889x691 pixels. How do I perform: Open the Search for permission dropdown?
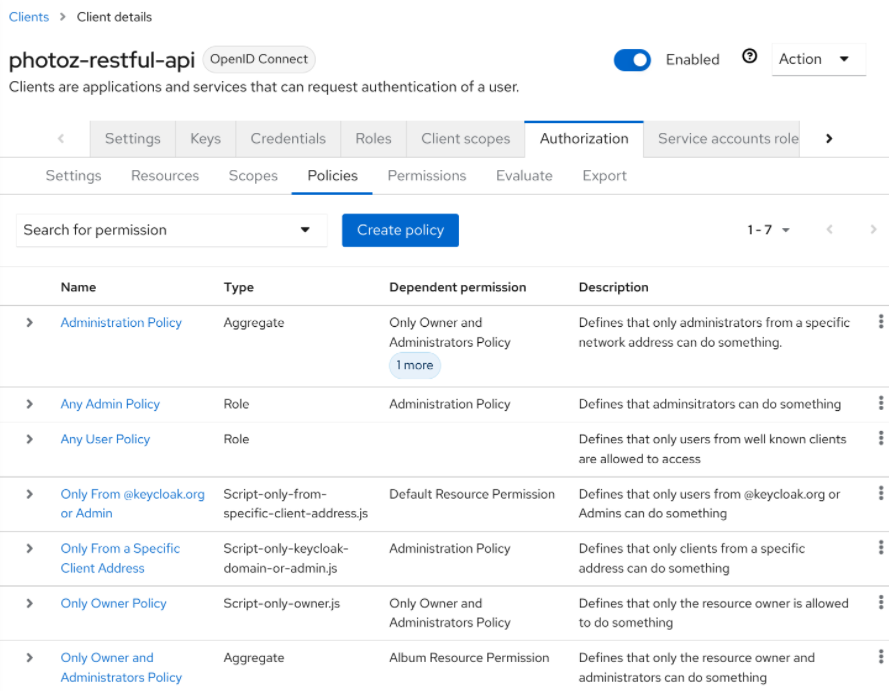click(172, 230)
